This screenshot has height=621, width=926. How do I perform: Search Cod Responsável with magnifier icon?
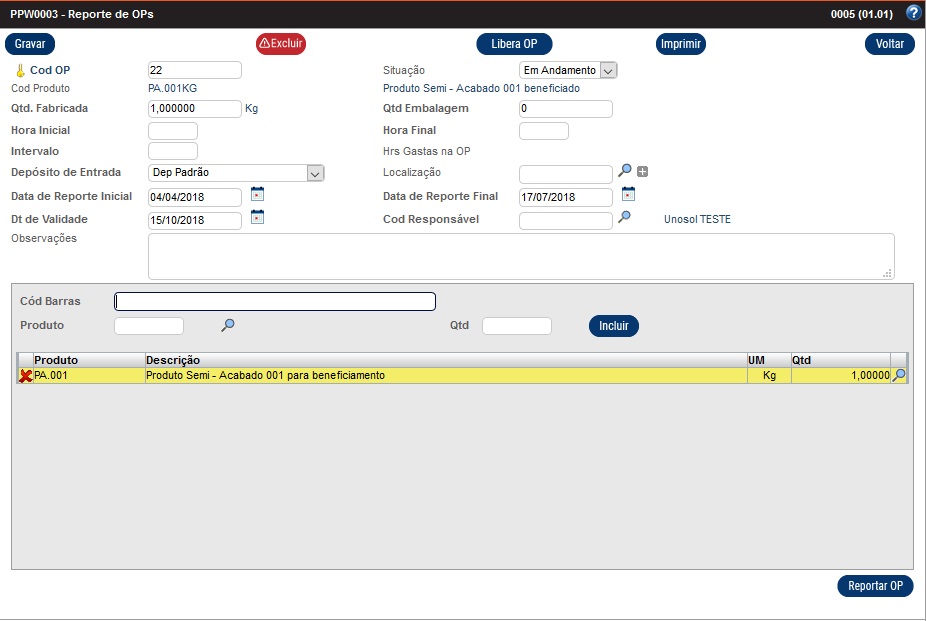point(624,218)
